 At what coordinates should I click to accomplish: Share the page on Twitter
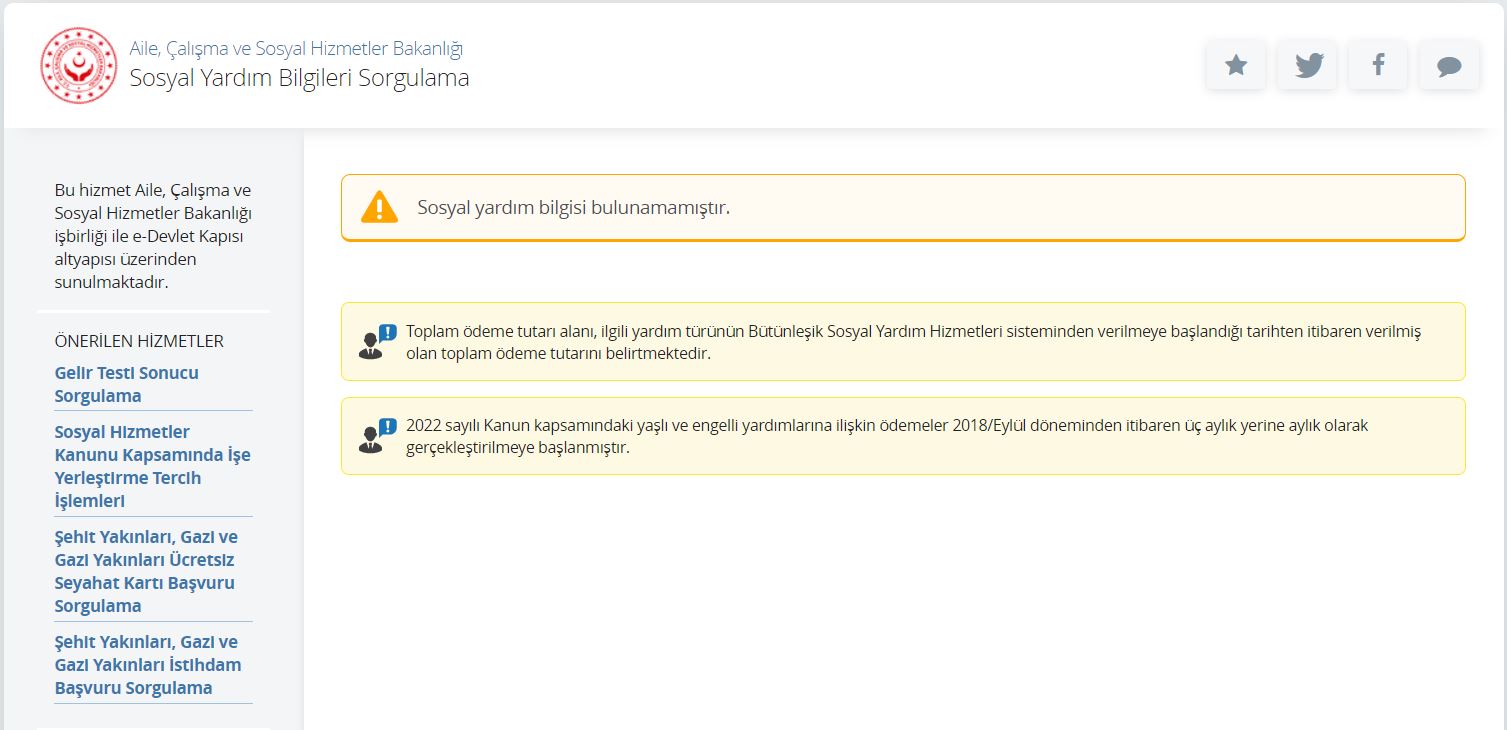[x=1307, y=66]
